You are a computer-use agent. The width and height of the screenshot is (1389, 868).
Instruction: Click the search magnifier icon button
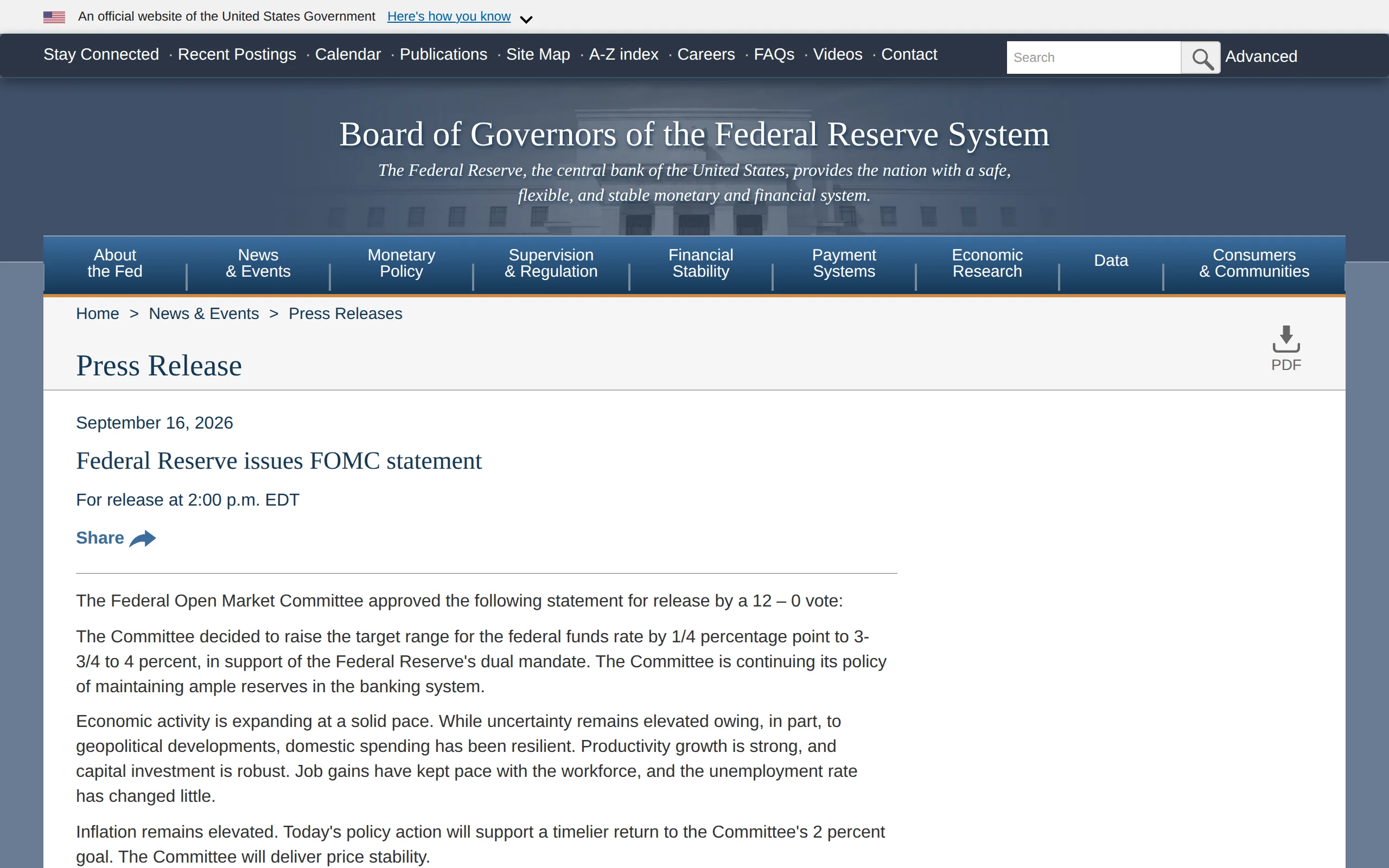tap(1201, 58)
